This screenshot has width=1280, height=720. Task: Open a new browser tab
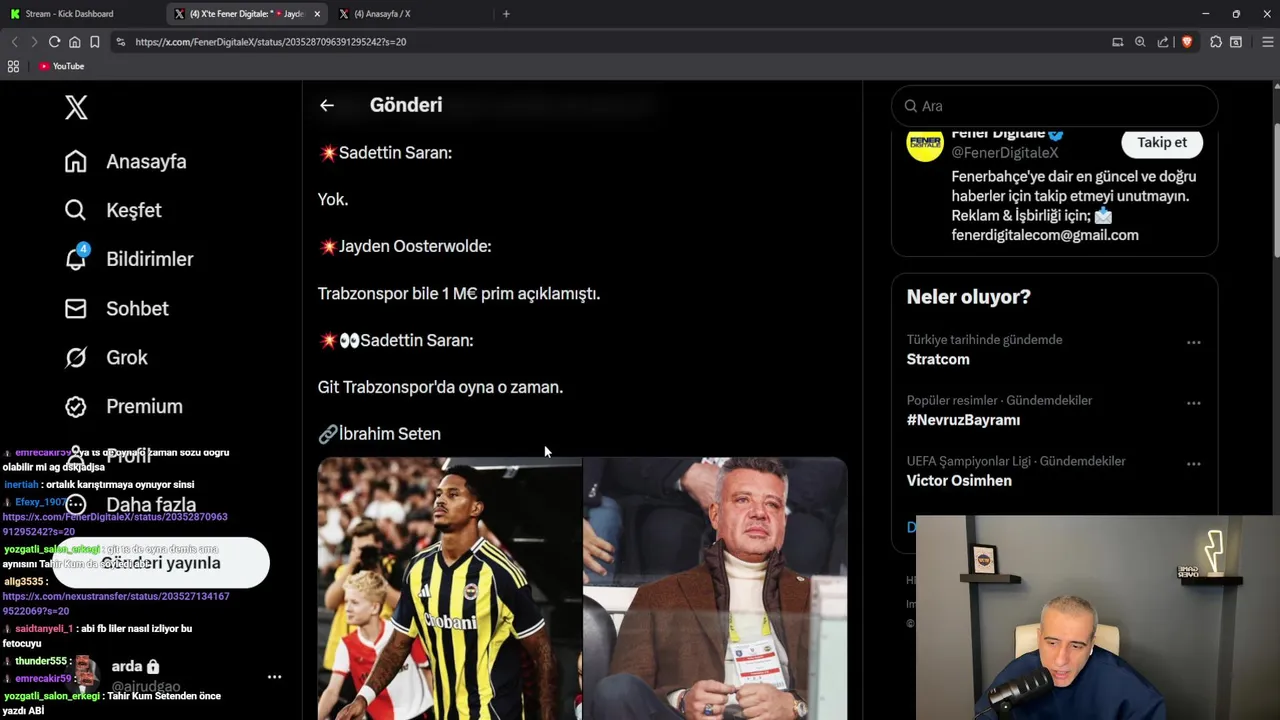506,14
